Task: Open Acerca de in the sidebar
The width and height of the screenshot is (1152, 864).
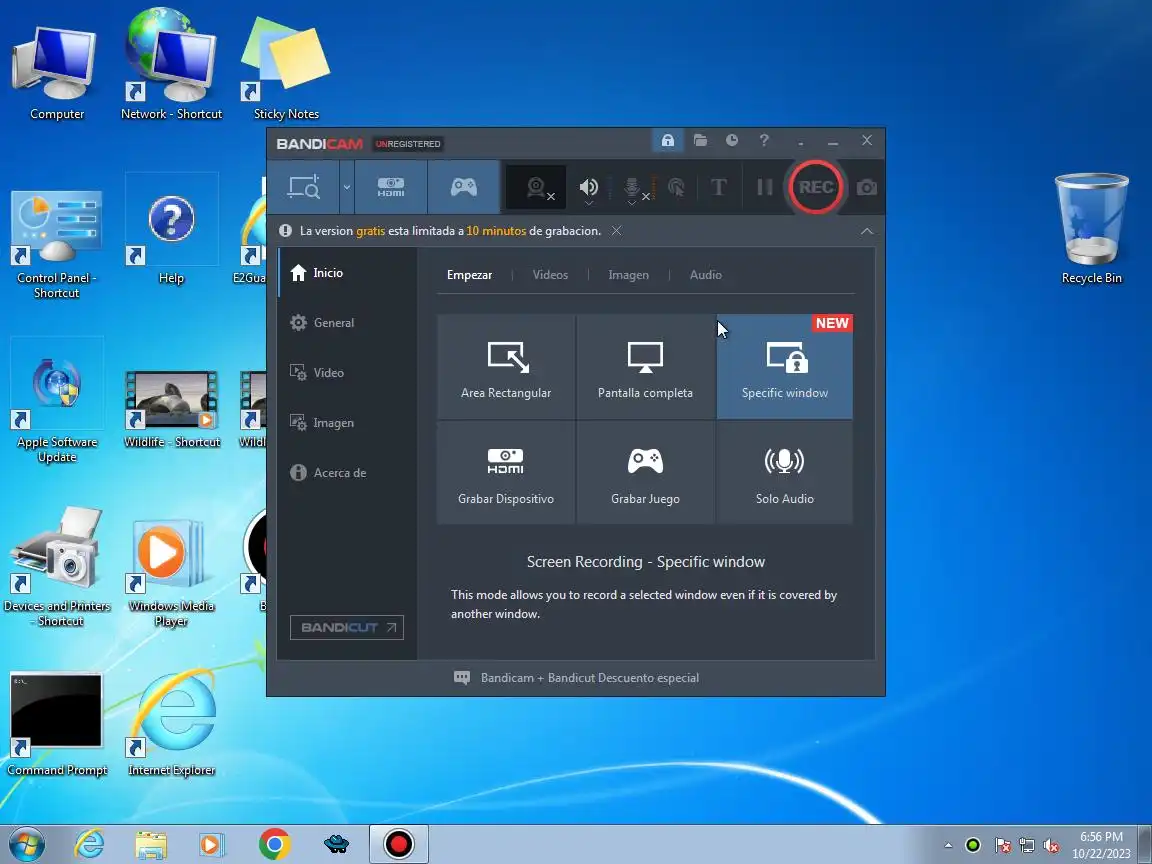Action: (348, 472)
